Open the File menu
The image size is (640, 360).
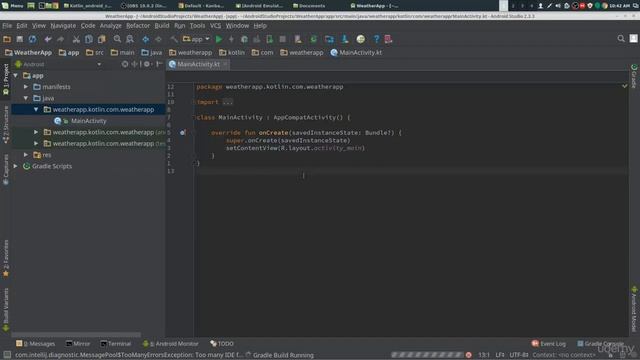[x=7, y=26]
